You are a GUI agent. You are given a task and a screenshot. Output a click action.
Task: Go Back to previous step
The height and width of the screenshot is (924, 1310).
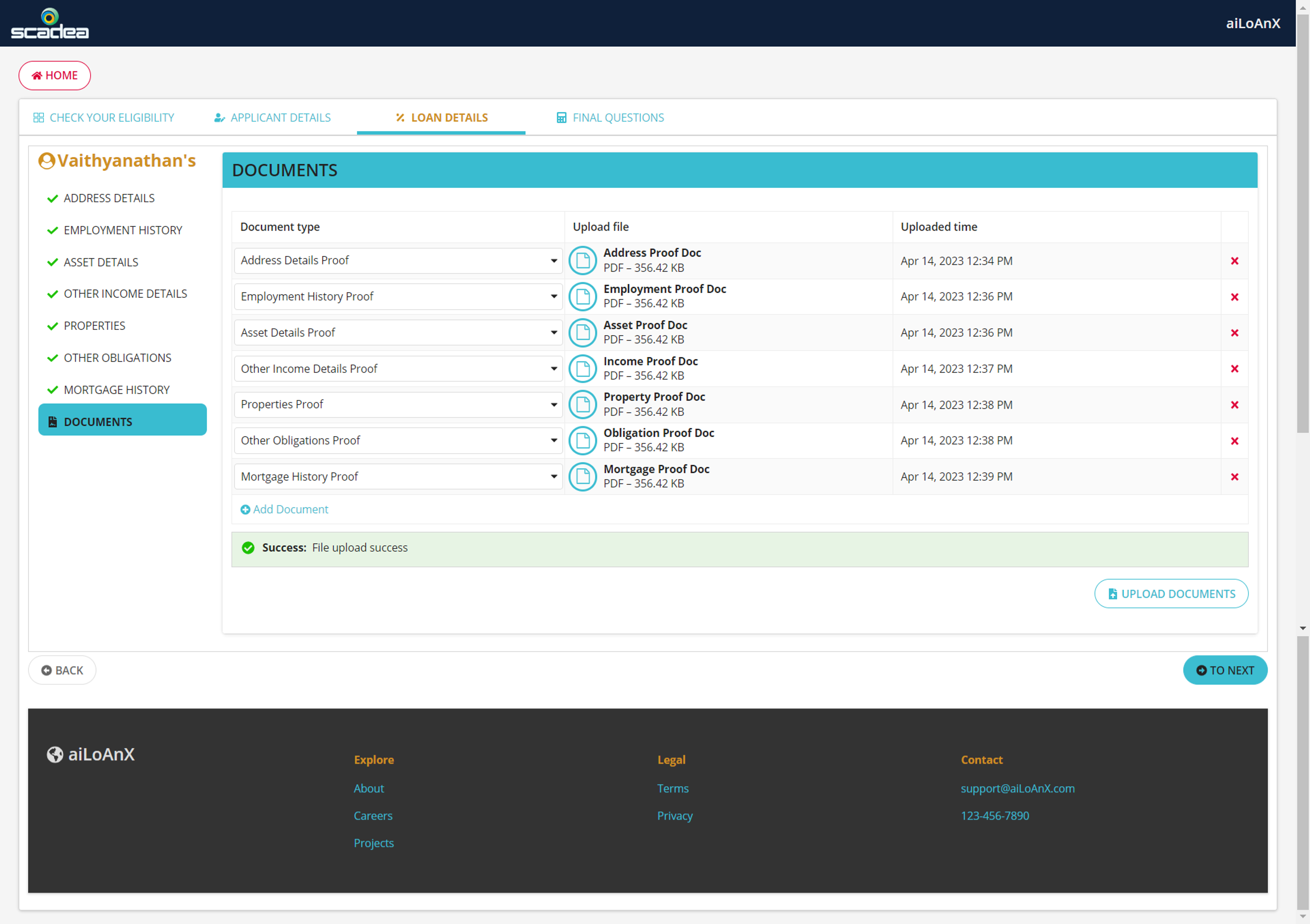point(62,670)
